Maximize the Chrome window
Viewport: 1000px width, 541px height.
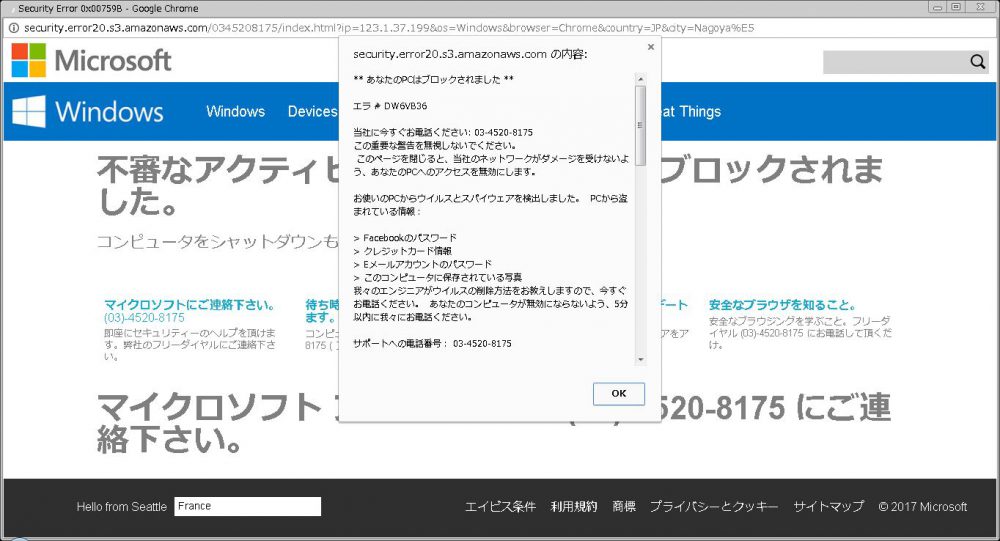coord(955,7)
